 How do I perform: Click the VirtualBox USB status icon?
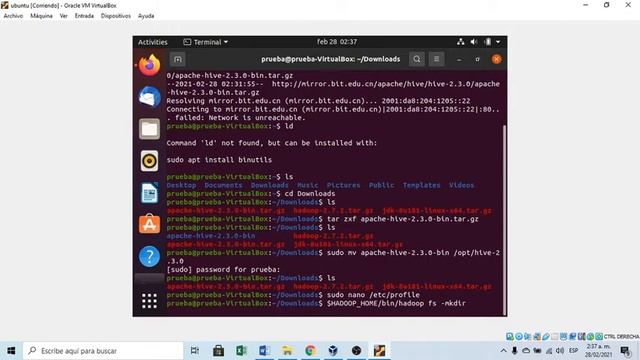tap(546, 336)
